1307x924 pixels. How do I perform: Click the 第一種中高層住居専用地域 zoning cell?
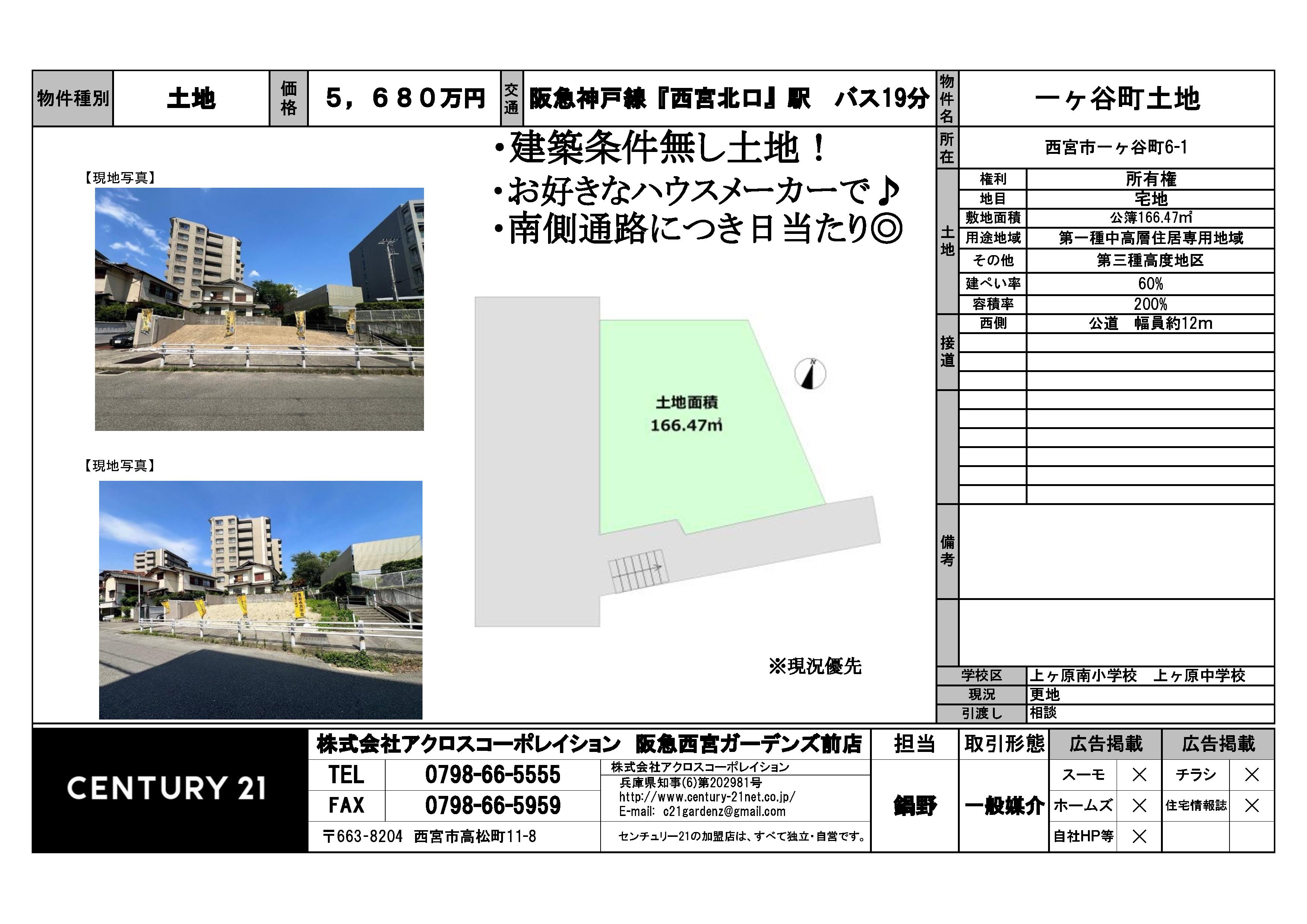point(1151,238)
